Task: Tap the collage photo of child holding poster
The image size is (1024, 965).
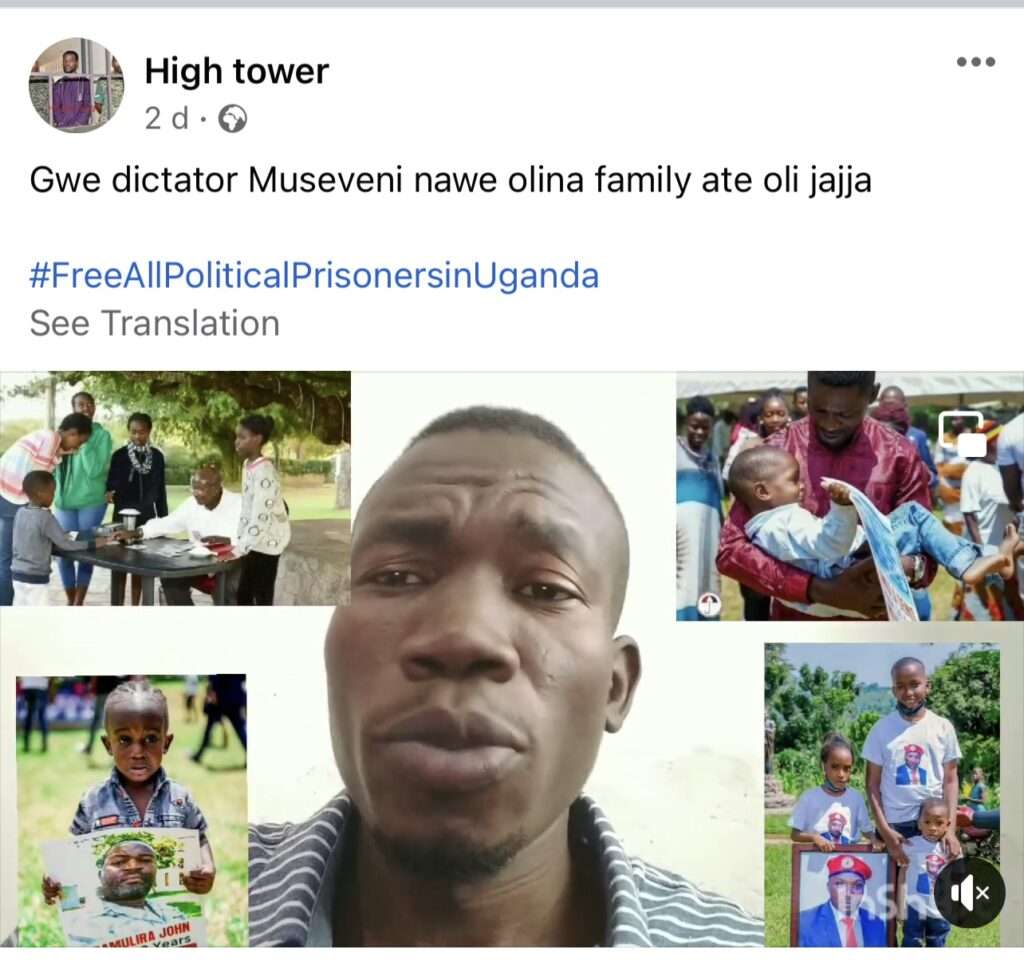Action: pyautogui.click(x=131, y=811)
